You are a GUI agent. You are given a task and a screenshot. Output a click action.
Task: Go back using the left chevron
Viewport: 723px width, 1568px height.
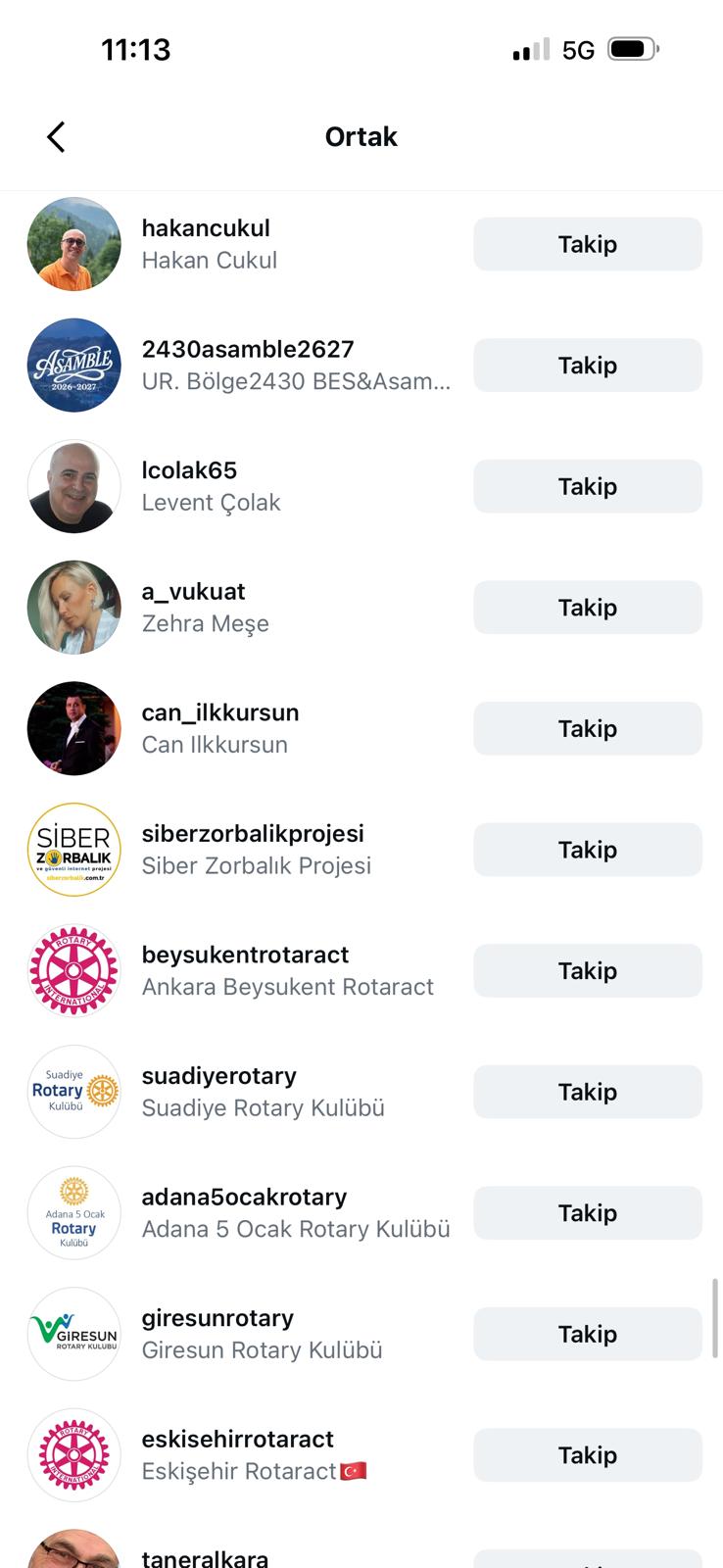[56, 137]
